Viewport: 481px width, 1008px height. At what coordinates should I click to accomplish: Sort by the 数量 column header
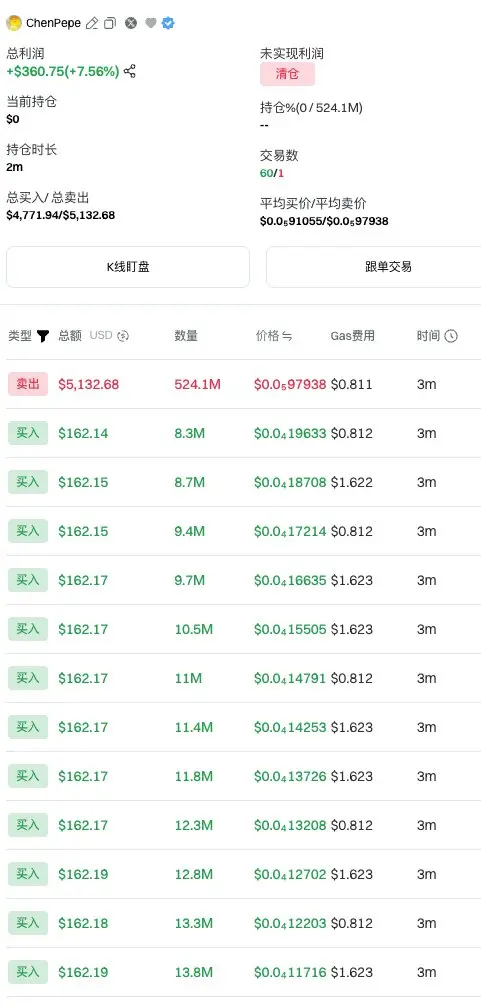click(x=186, y=336)
